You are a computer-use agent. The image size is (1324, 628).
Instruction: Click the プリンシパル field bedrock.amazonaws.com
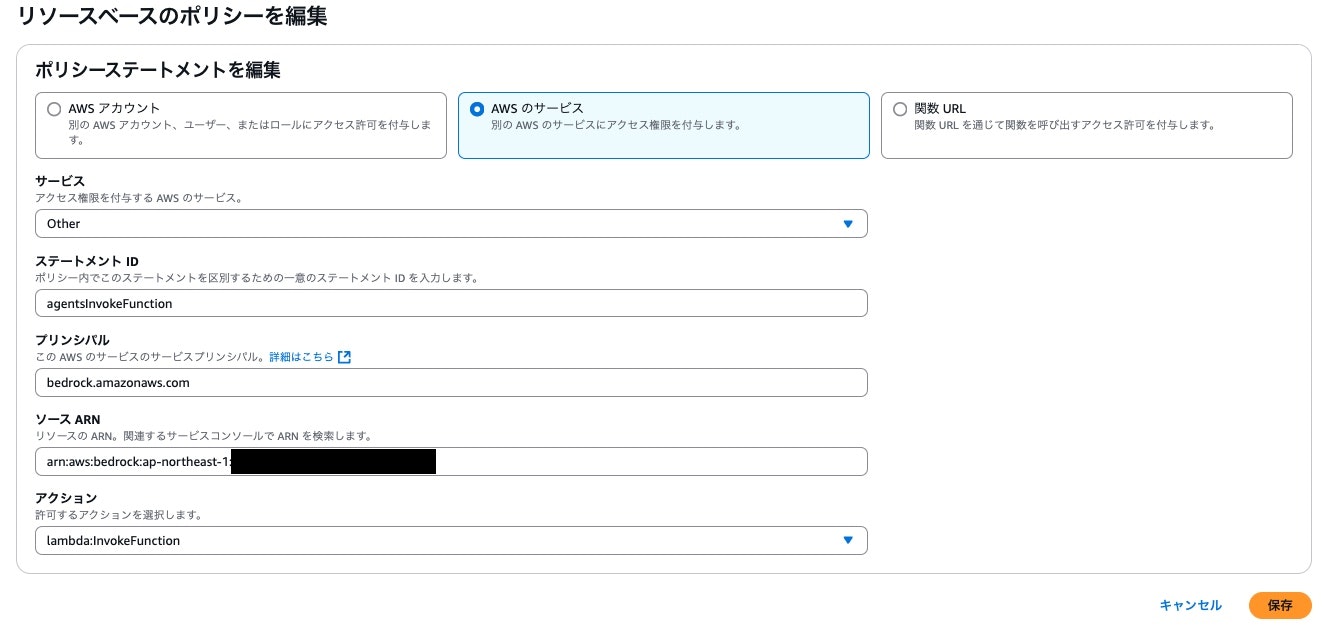(x=451, y=382)
